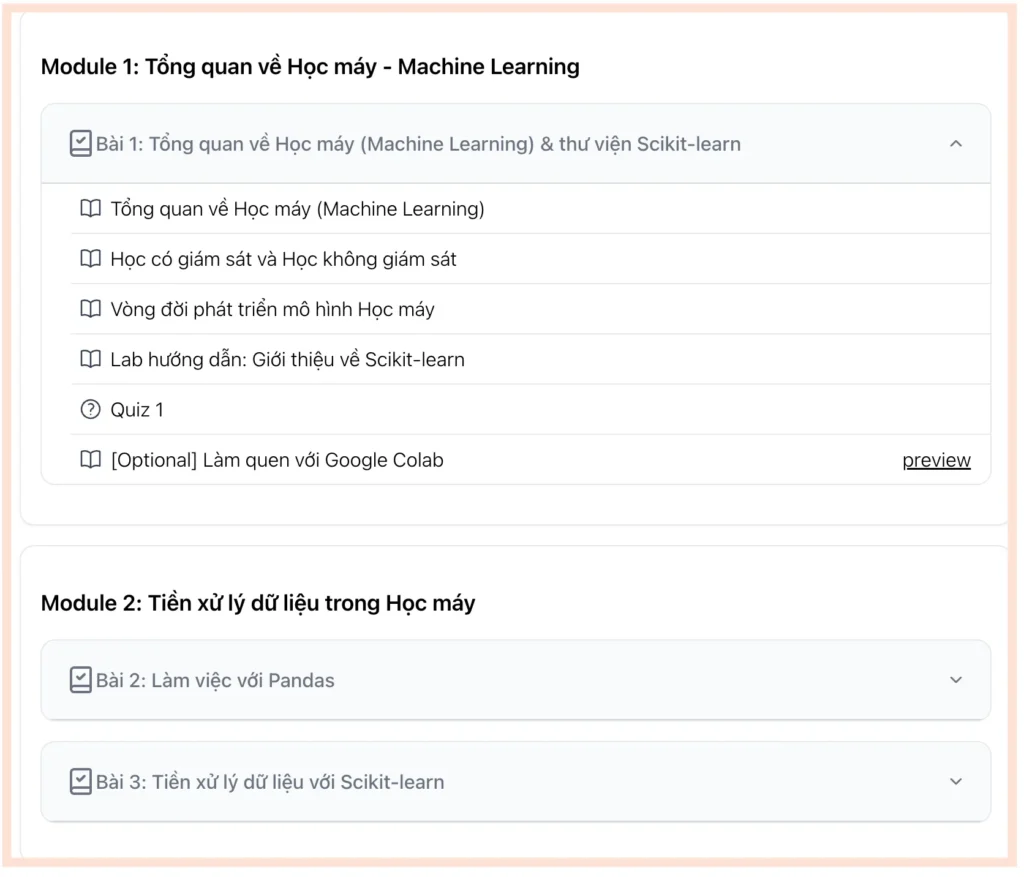
Task: Click book icon beside Lab hướng dẫn
Action: [x=90, y=359]
